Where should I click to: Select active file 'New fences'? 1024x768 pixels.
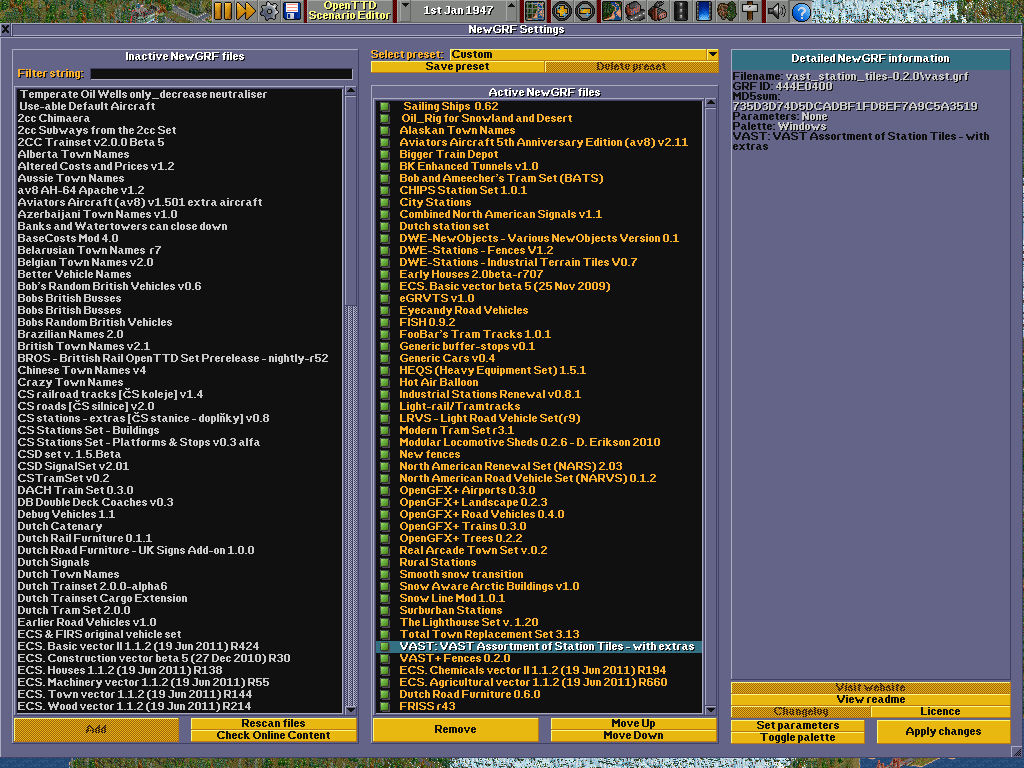(539, 455)
